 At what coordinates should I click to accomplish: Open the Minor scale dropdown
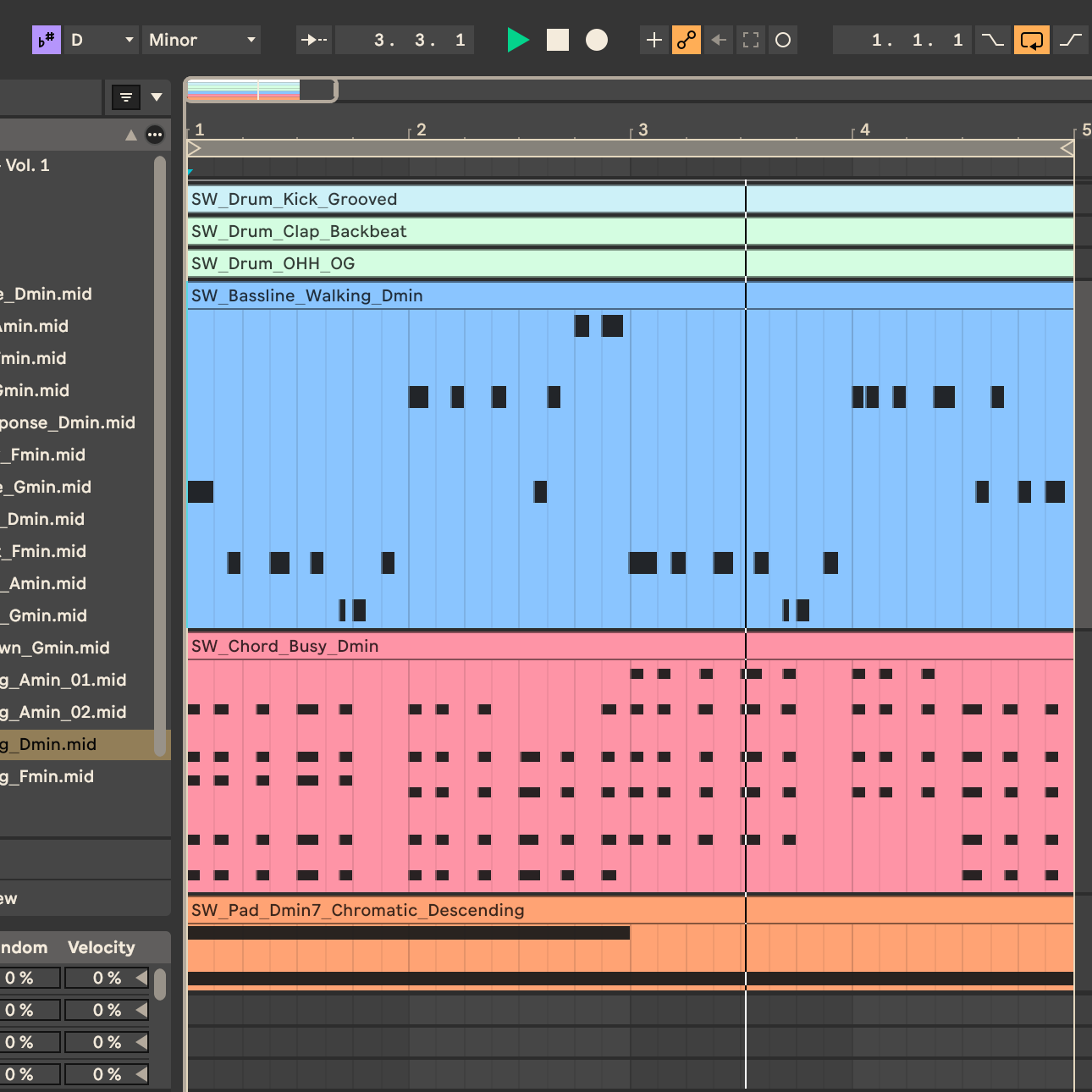coord(201,40)
